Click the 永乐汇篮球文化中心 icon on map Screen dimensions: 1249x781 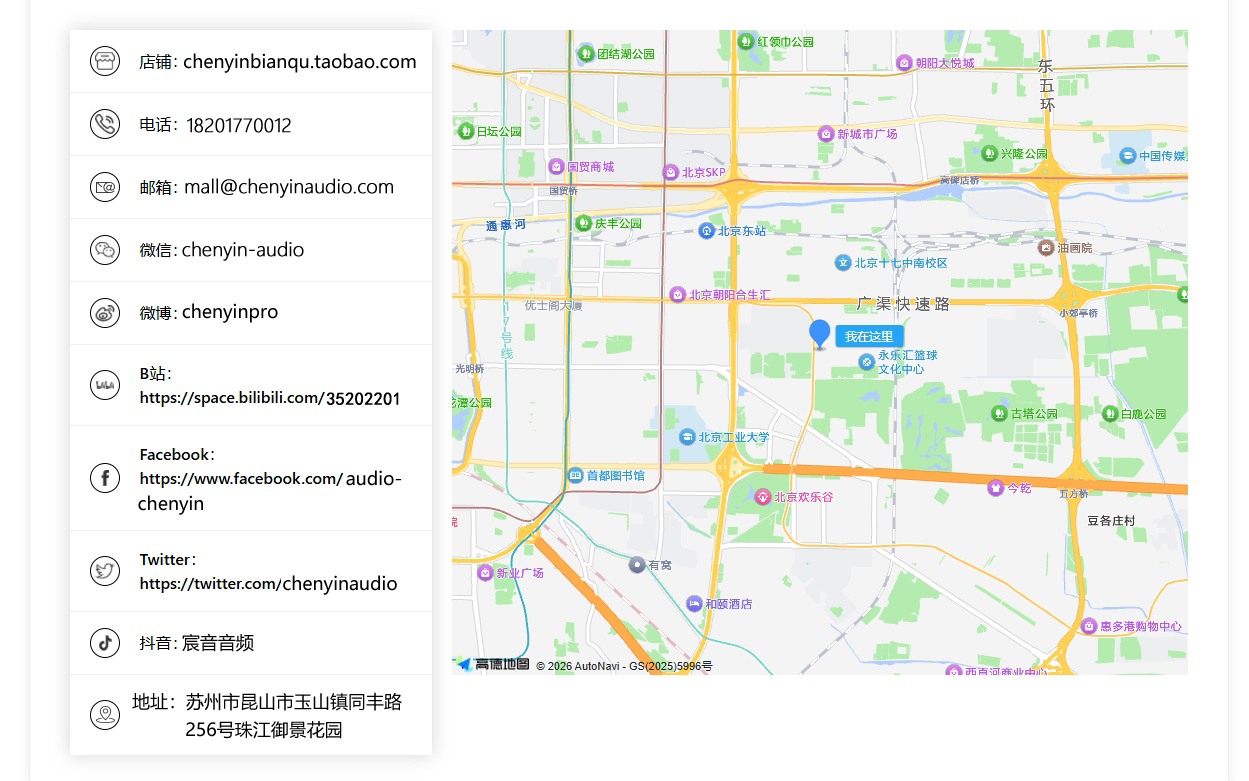[867, 362]
